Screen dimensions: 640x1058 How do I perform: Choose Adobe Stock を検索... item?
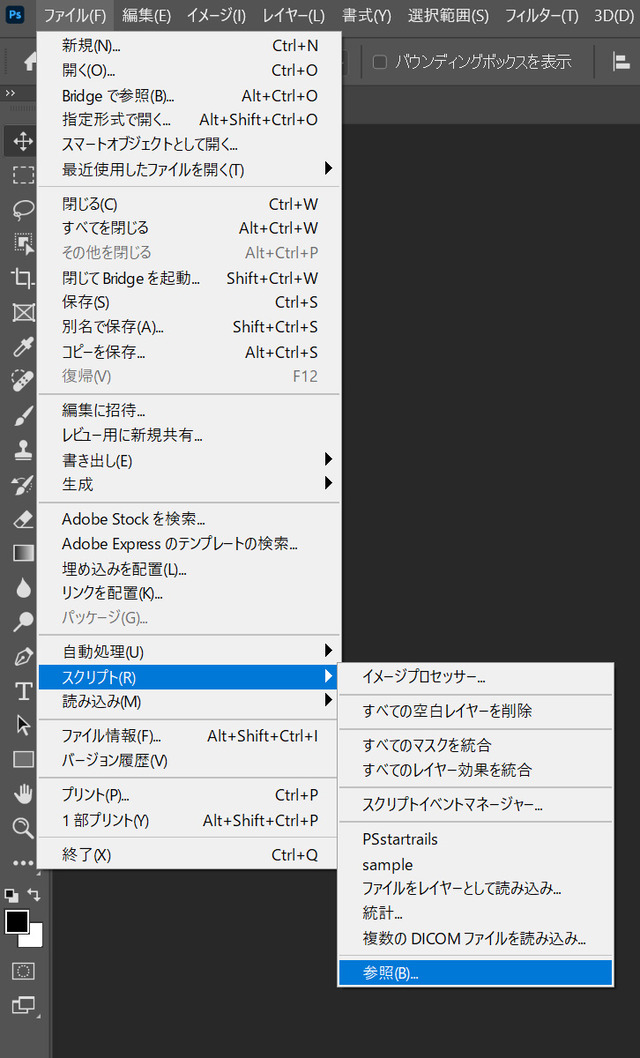click(x=189, y=519)
